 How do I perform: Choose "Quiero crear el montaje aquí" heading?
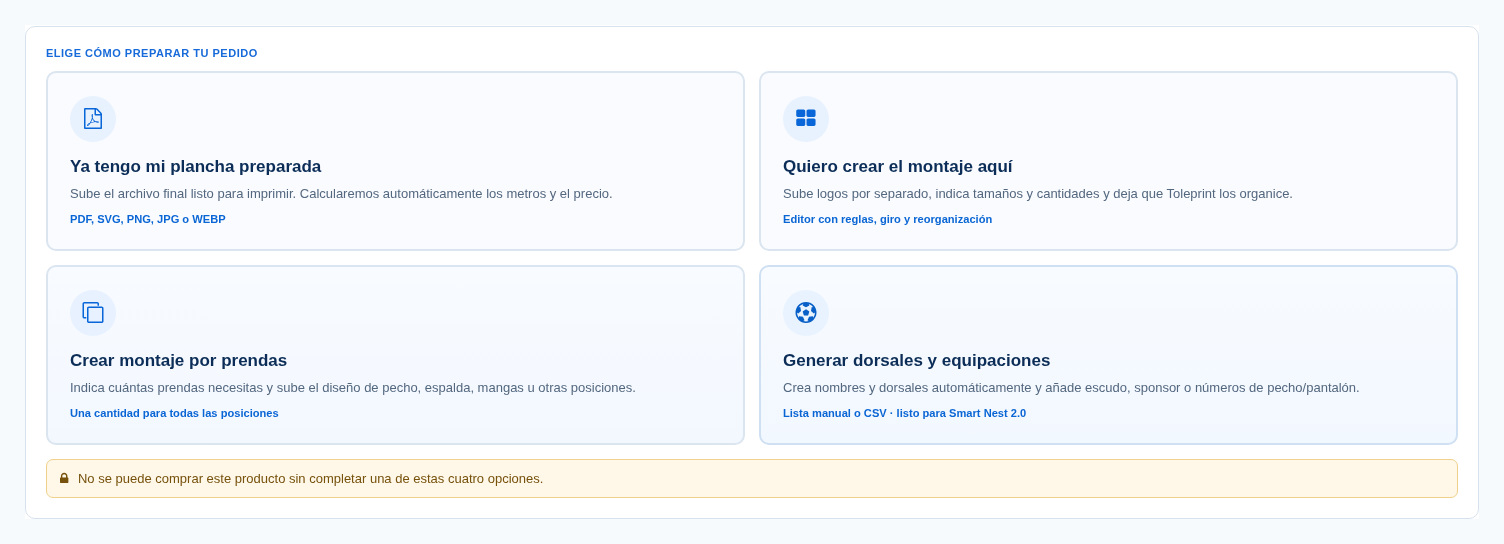[x=897, y=167]
